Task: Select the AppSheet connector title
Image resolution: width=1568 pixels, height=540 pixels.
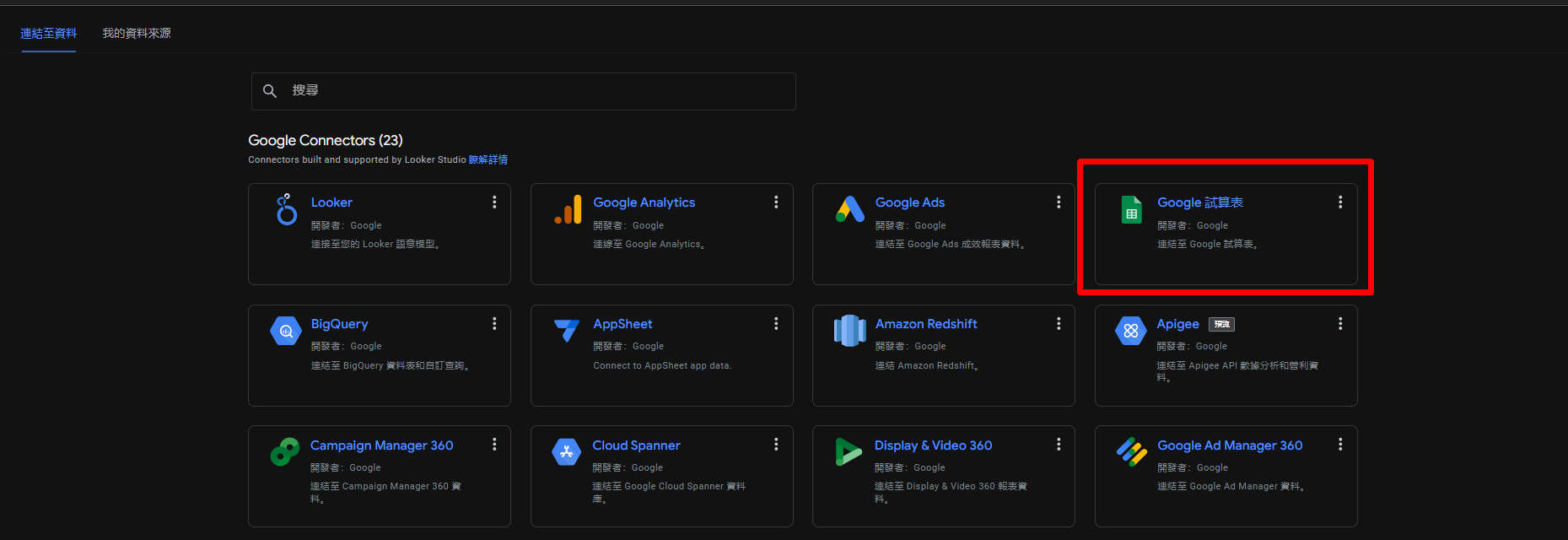Action: pos(622,324)
